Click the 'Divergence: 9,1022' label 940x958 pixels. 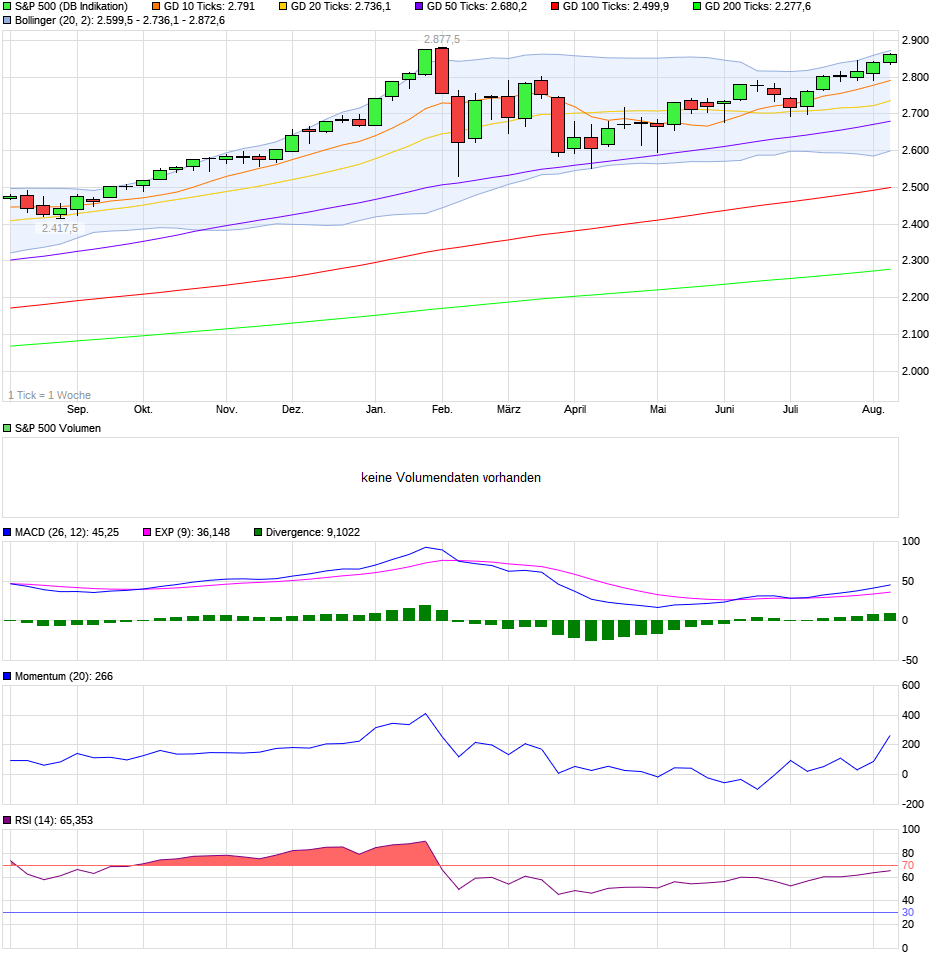pos(313,532)
